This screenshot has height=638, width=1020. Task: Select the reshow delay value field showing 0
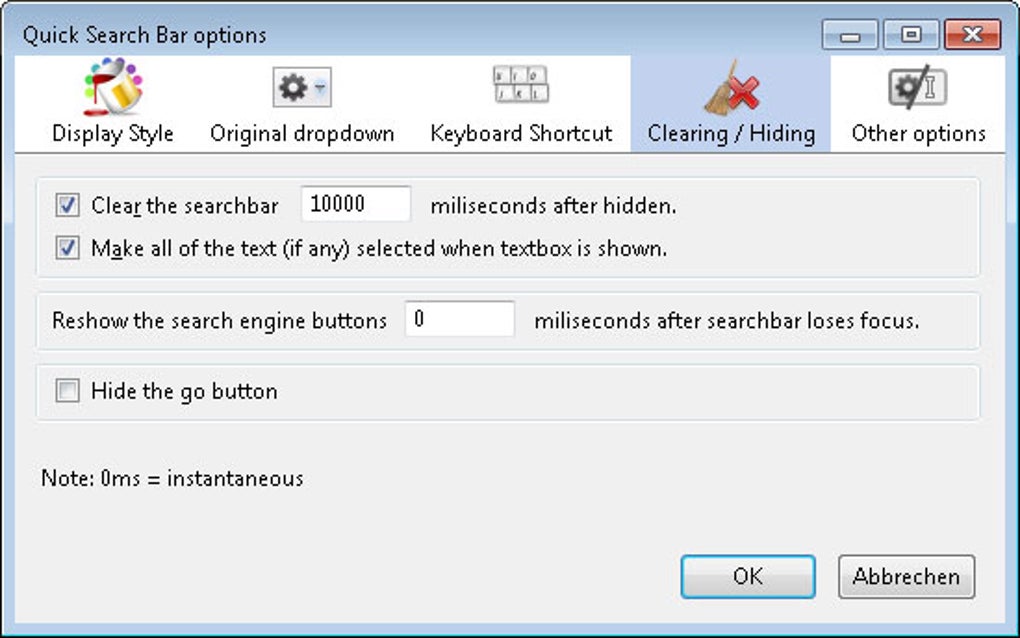click(x=459, y=319)
